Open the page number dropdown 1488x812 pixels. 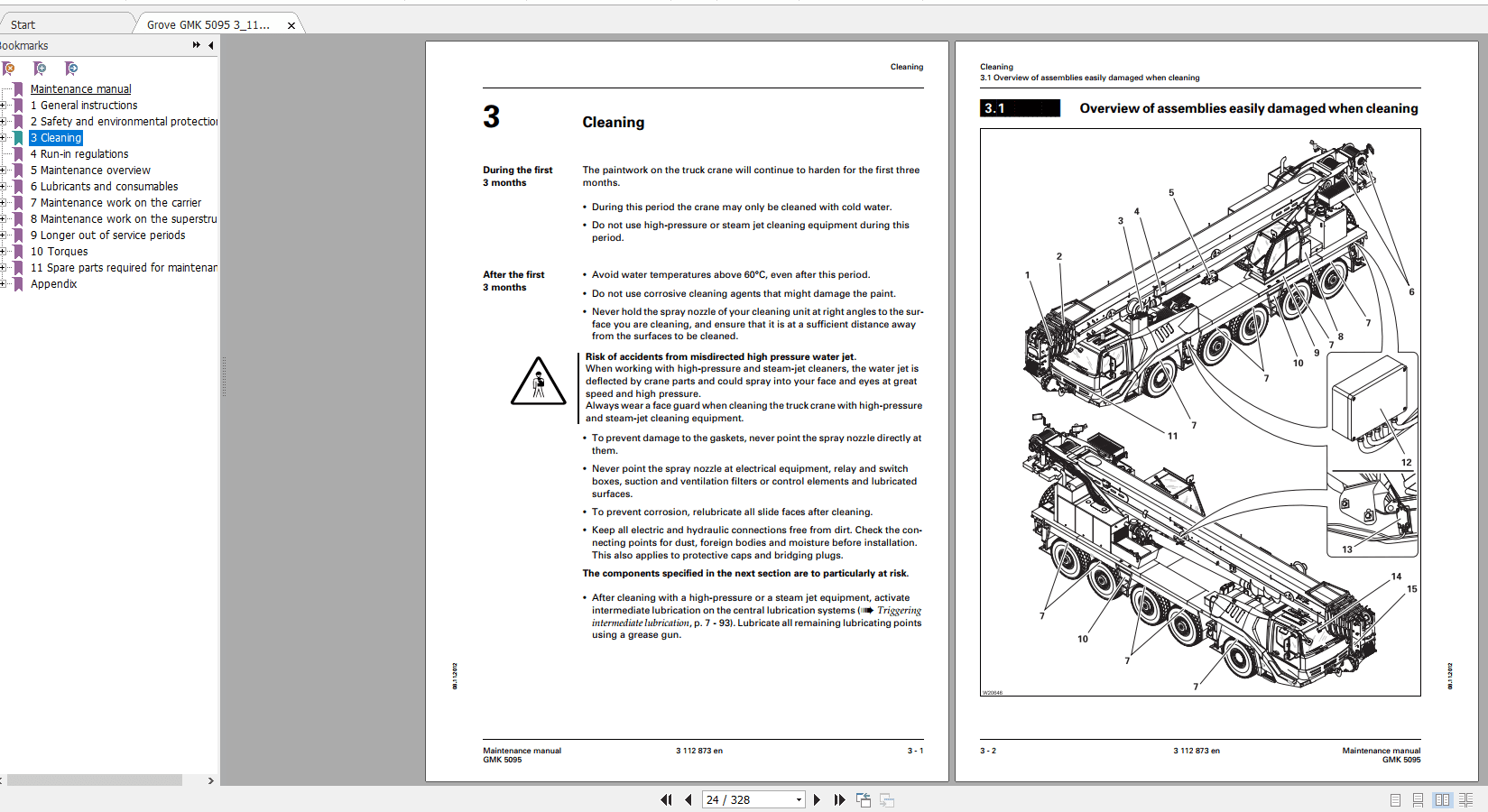pyautogui.click(x=798, y=799)
